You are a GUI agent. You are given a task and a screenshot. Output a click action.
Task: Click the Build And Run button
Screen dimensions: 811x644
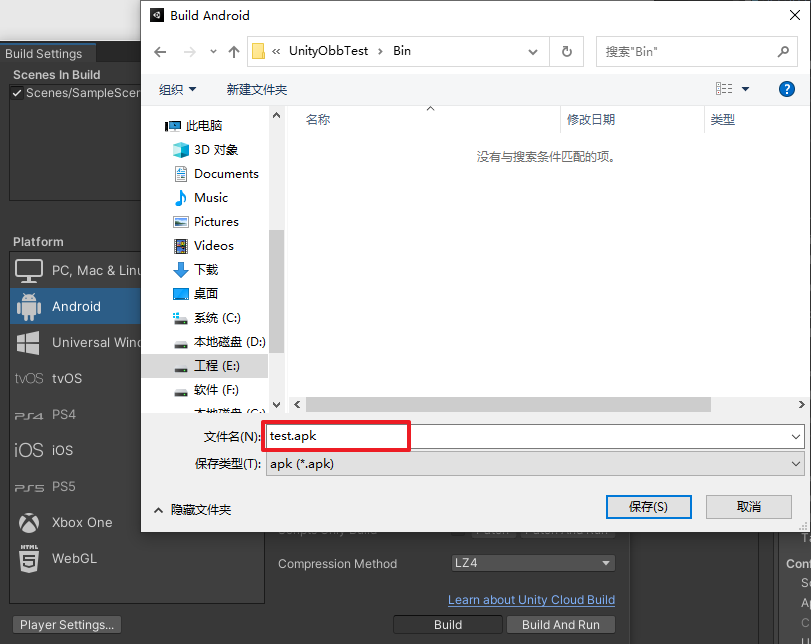tap(561, 624)
